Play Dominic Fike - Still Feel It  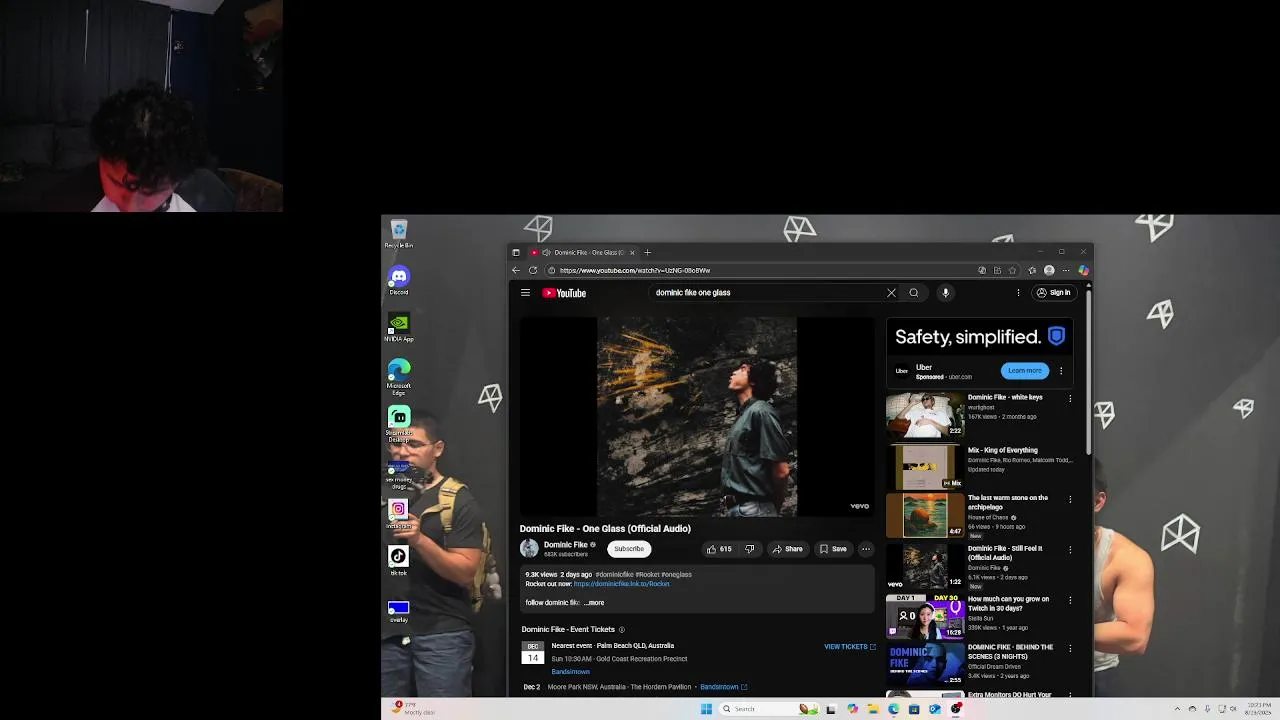click(925, 567)
